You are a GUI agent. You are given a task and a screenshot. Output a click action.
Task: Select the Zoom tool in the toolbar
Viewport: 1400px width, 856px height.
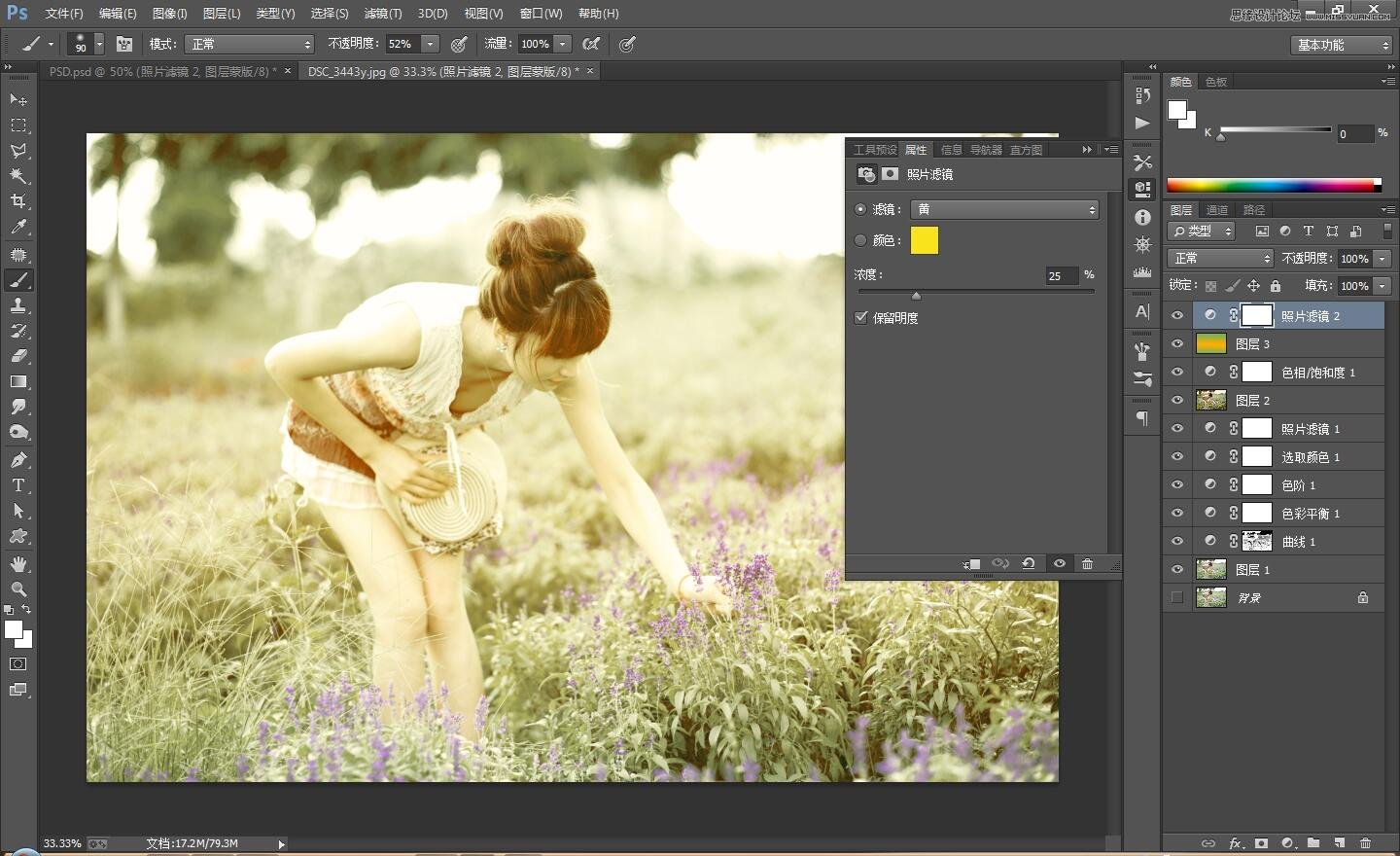(17, 589)
